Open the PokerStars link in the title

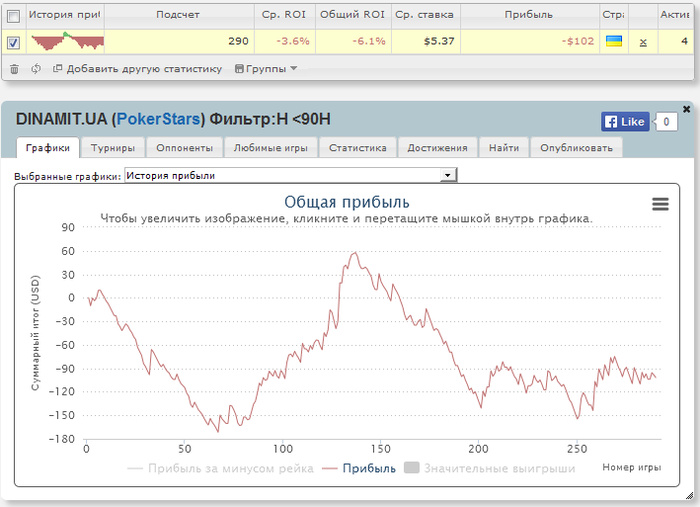pyautogui.click(x=158, y=119)
